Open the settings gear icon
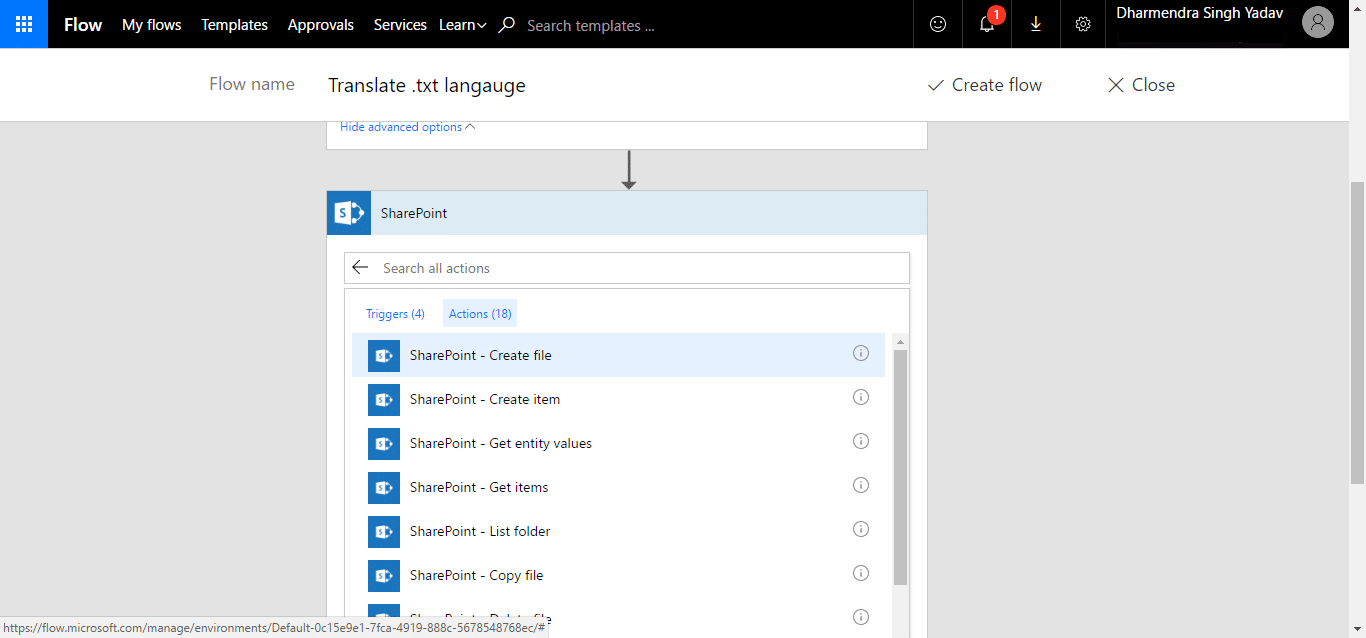Screen dimensions: 1366x638 (1083, 25)
